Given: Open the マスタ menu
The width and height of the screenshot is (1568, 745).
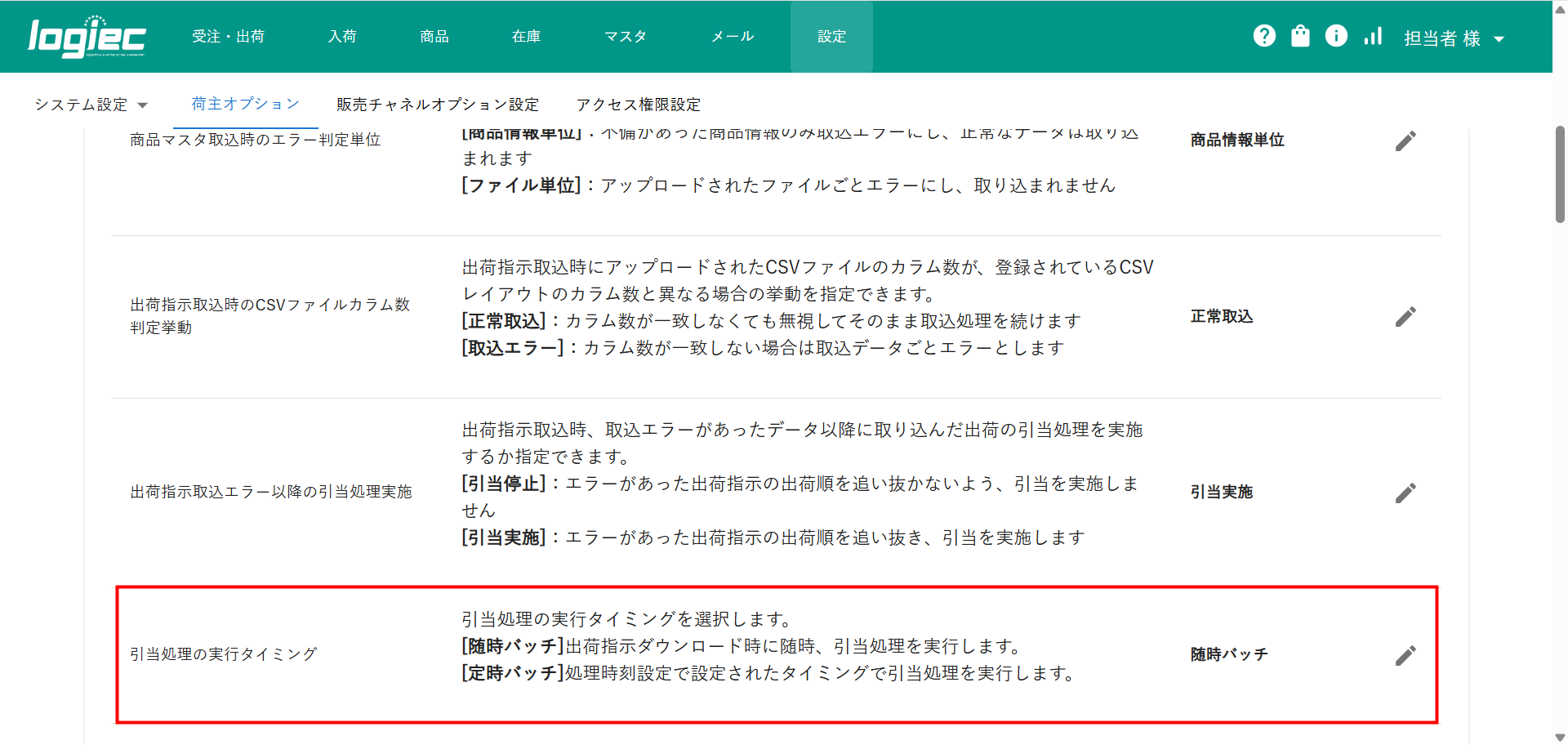Looking at the screenshot, I should point(626,37).
